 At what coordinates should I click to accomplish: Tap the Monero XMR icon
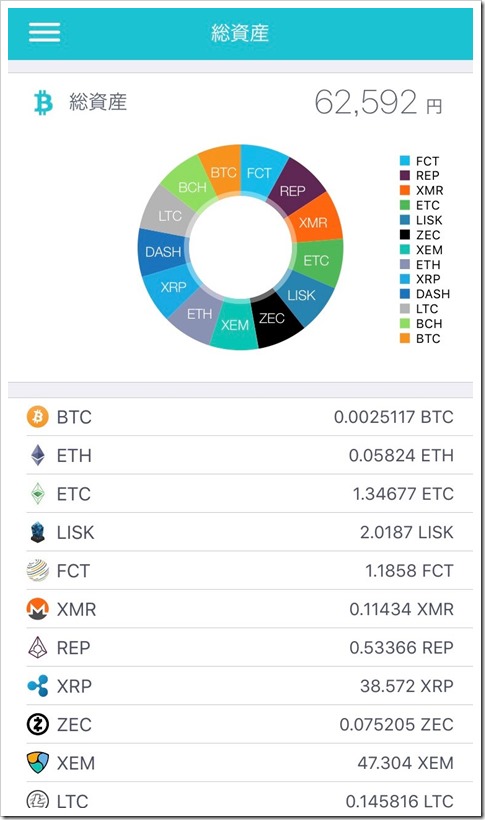tap(38, 609)
